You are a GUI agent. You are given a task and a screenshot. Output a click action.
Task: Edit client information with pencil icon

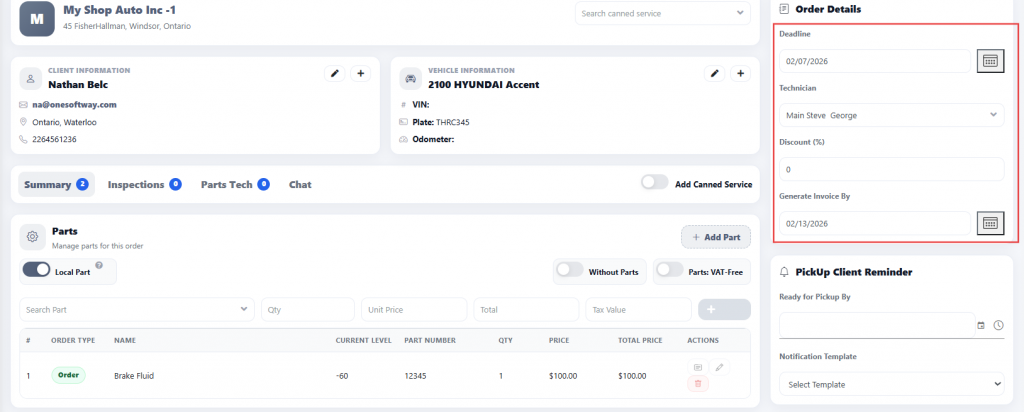point(335,73)
